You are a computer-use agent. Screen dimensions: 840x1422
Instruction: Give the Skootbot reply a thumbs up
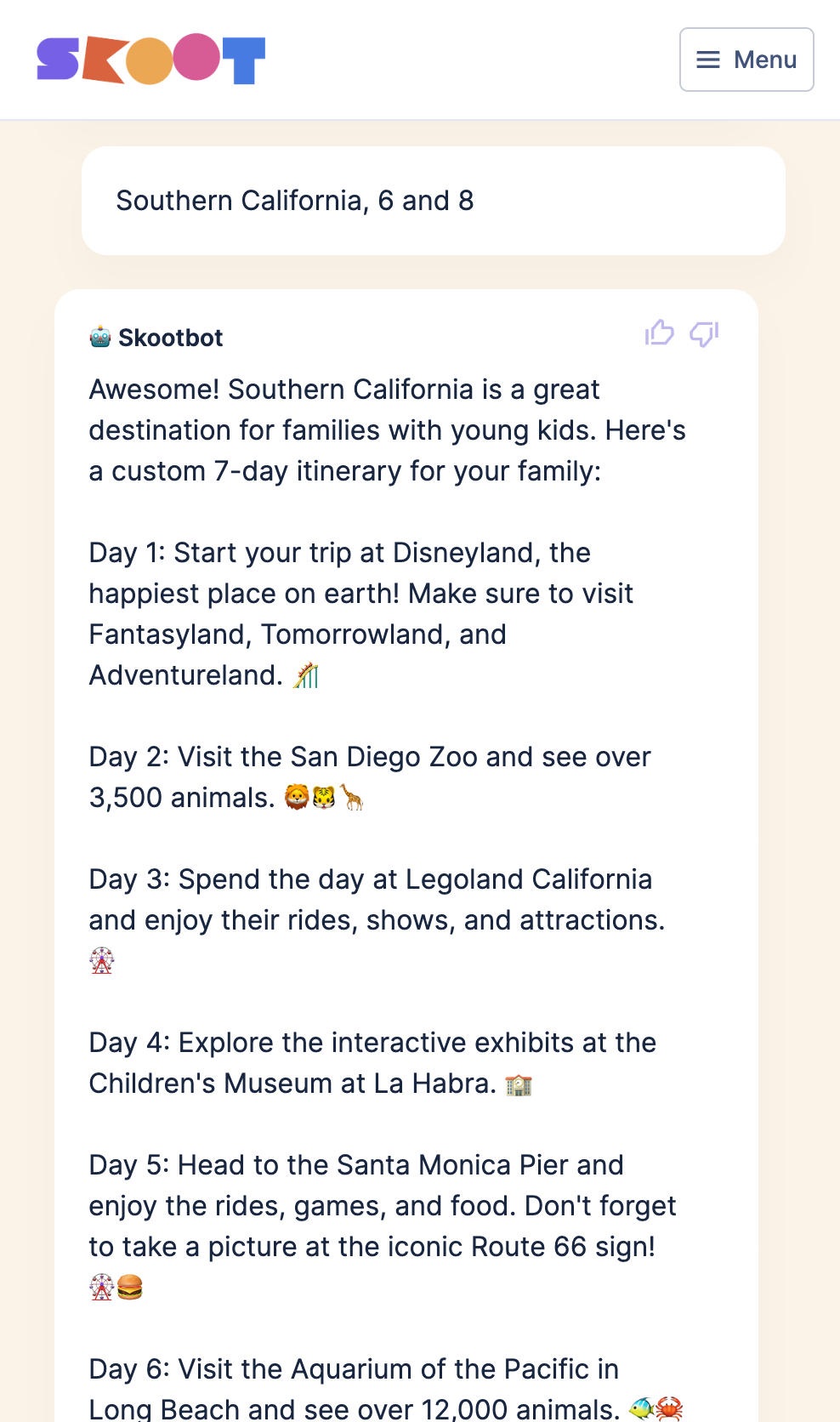click(659, 333)
